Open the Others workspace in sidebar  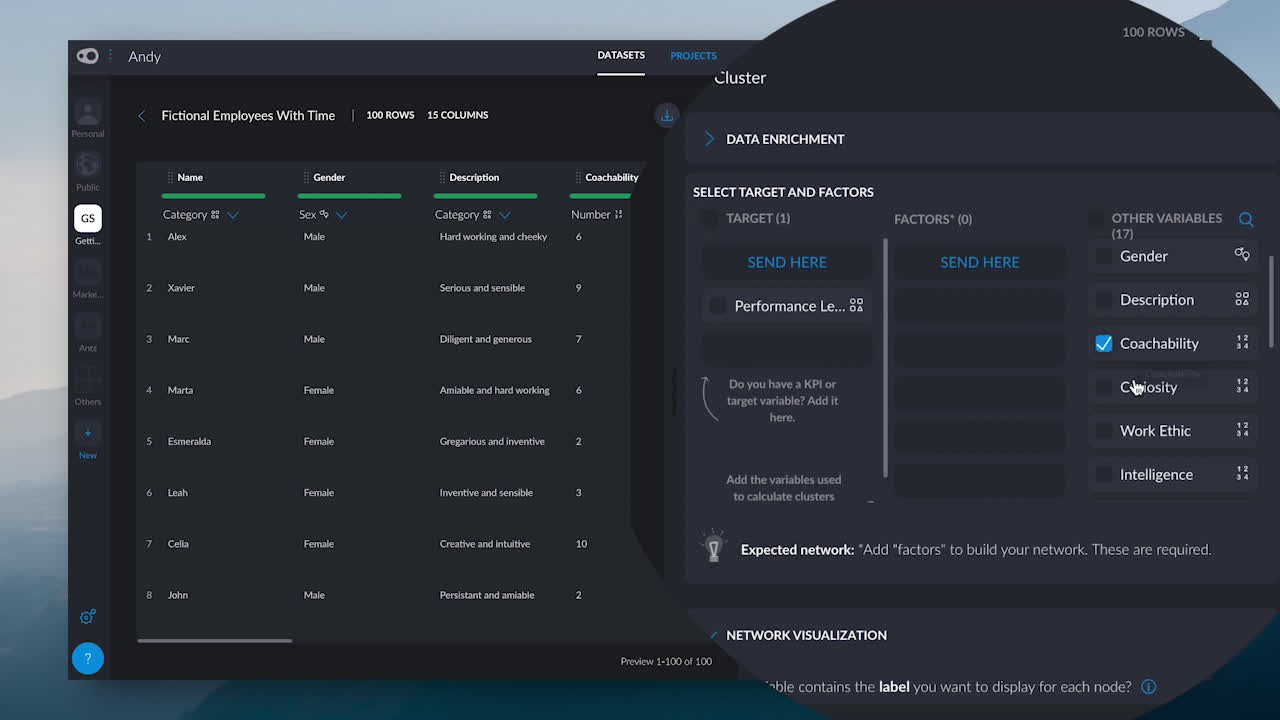point(88,386)
